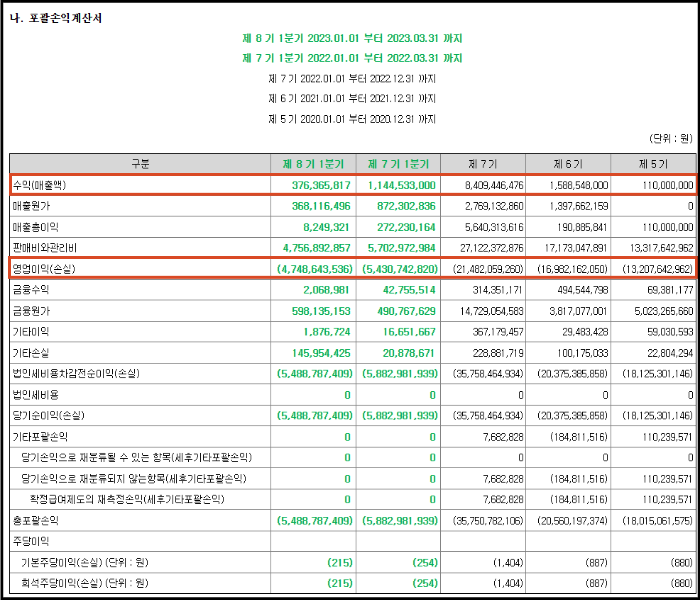Select the 기본주당이익(손실) row label
700x600 pixels.
click(85, 562)
